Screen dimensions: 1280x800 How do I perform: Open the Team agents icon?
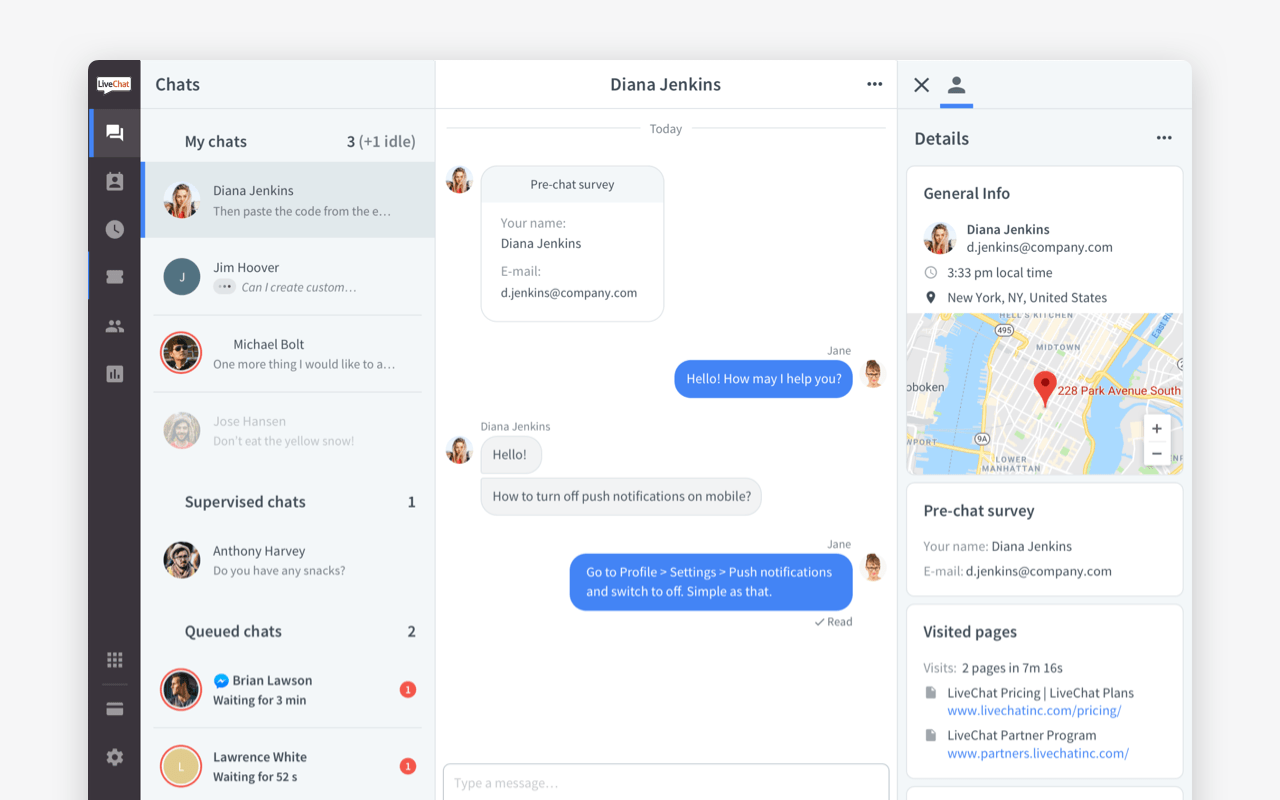pos(115,326)
